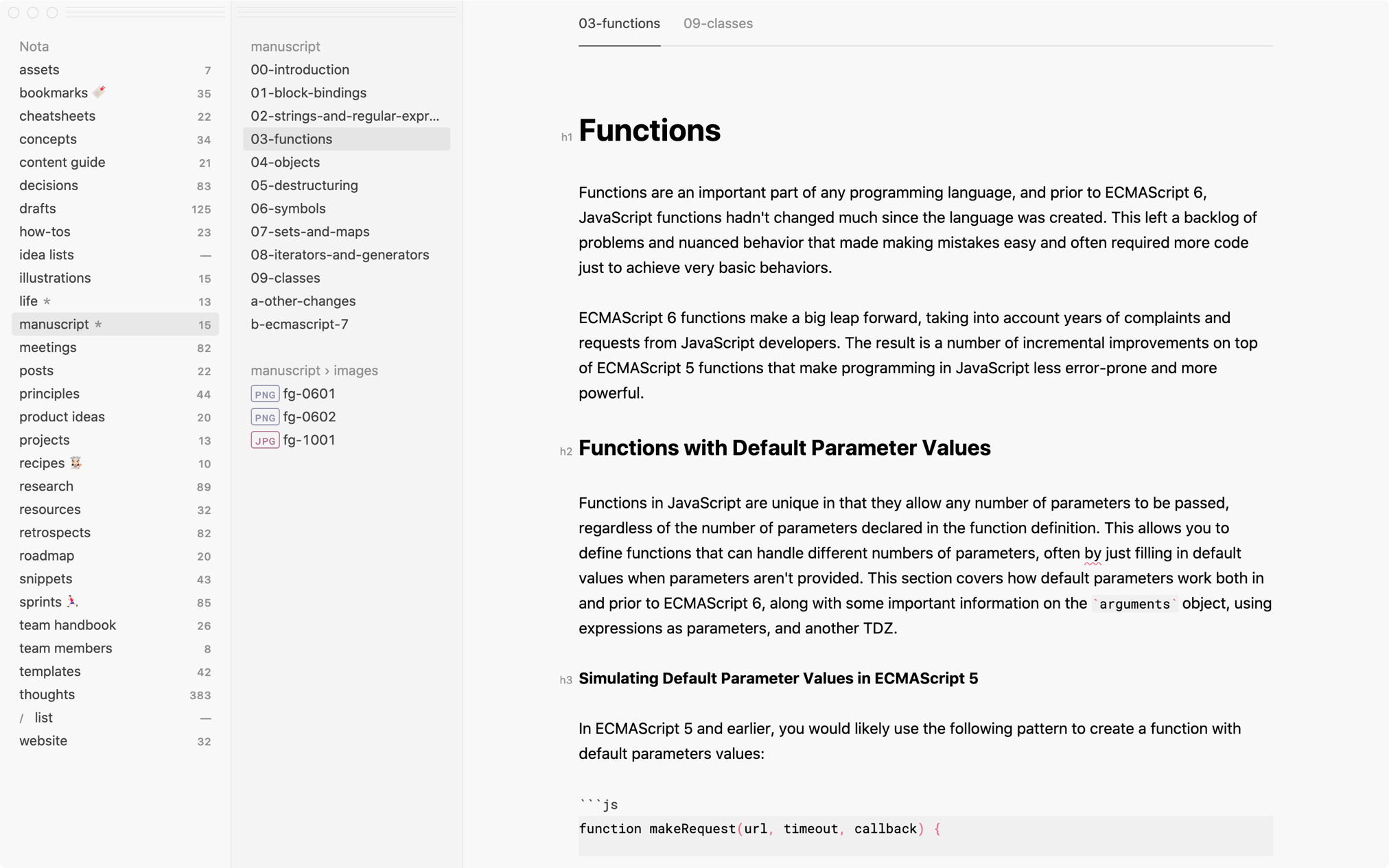Open the 07-sets-and-maps note

pyautogui.click(x=347, y=232)
